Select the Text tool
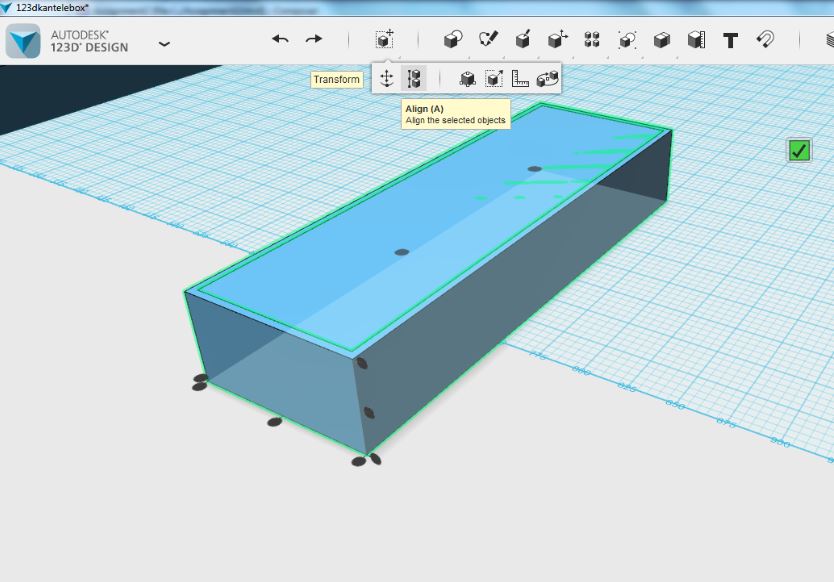Viewport: 834px width, 582px height. 731,40
